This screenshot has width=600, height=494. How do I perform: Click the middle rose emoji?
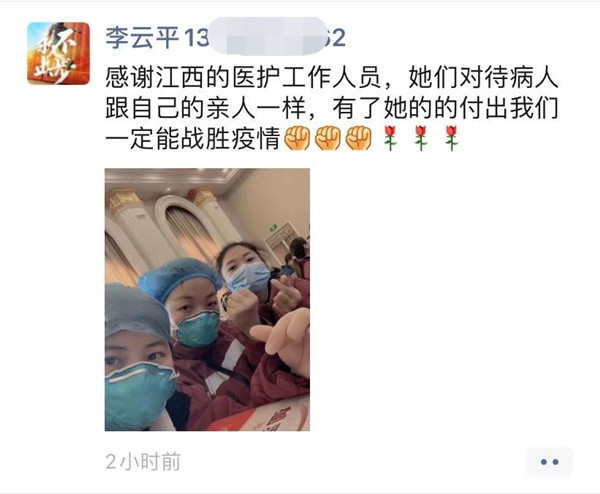click(x=421, y=138)
